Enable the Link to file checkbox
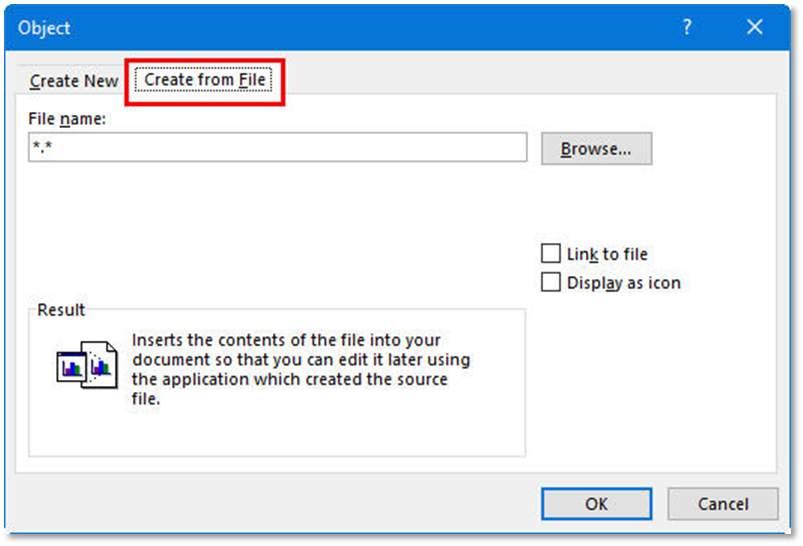Image resolution: width=803 pixels, height=546 pixels. coord(551,254)
